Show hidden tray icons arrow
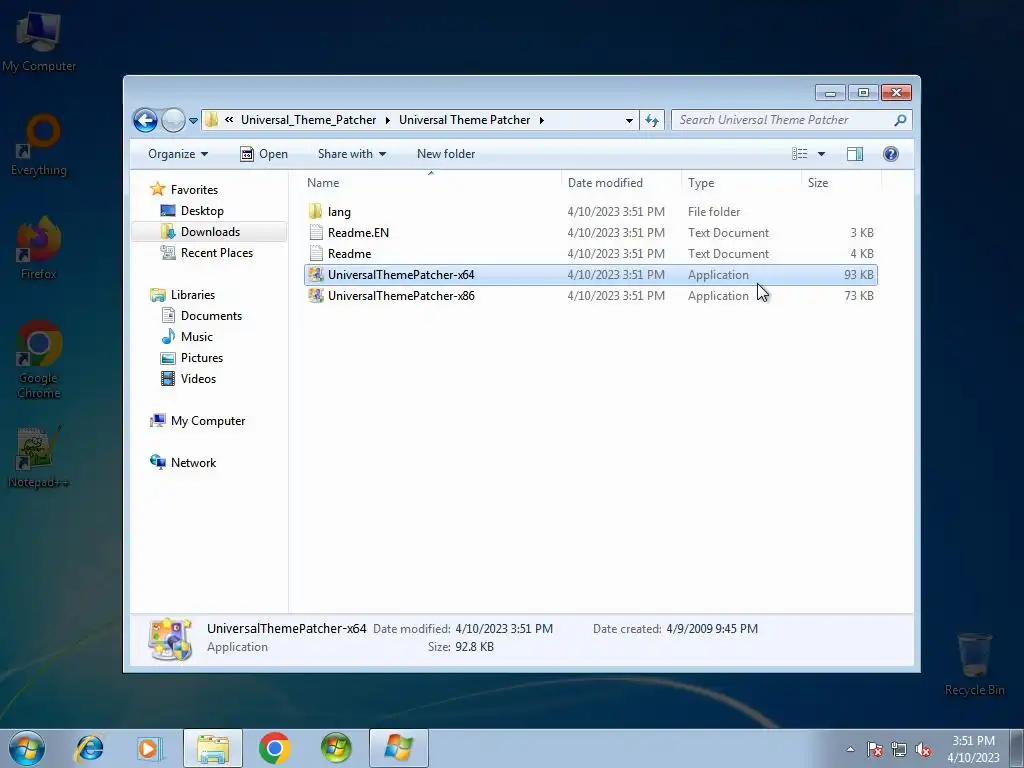This screenshot has width=1024, height=768. click(x=850, y=750)
